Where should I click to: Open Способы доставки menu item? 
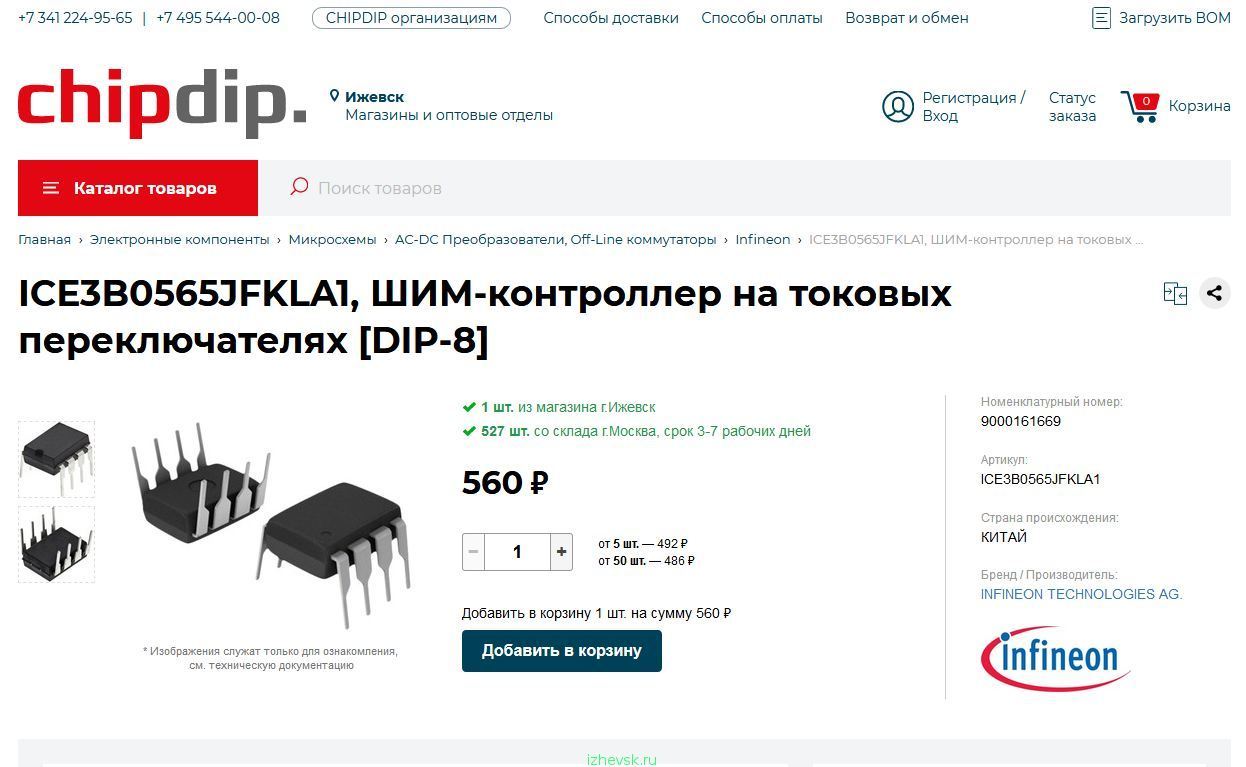click(x=611, y=18)
